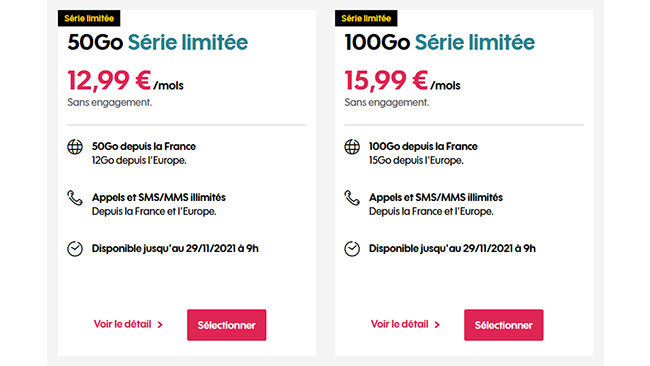
Task: Click the globe icon in 50Go plan
Action: 75,147
